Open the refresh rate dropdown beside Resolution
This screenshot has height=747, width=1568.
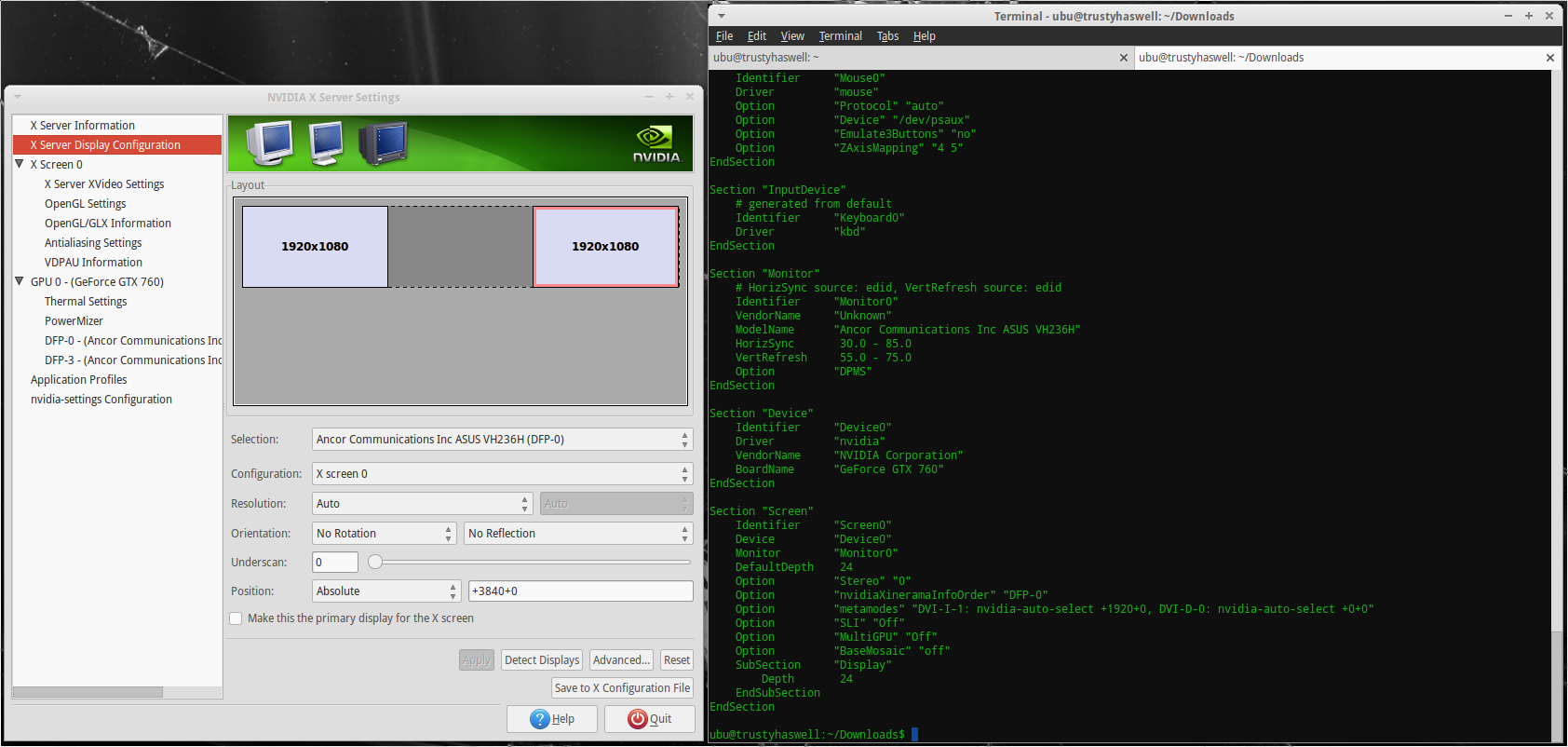pyautogui.click(x=616, y=504)
